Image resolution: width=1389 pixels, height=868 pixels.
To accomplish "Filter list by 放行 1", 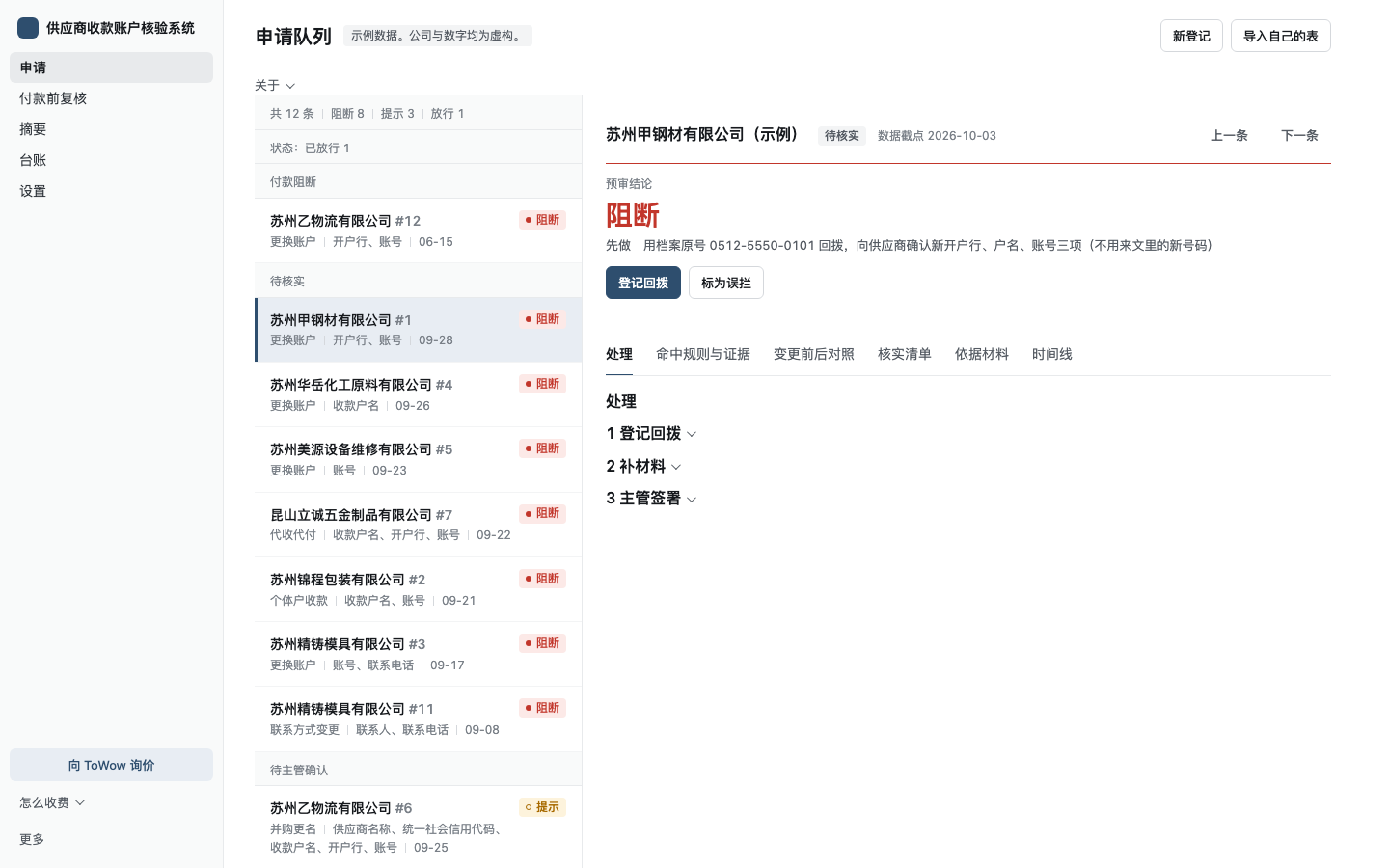I will 448,114.
